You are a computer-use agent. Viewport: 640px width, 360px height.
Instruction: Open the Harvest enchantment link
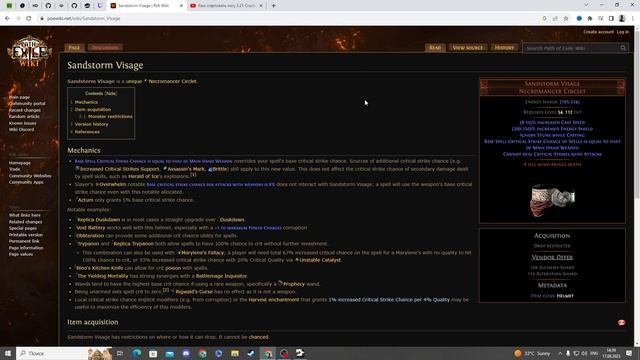coord(273,300)
